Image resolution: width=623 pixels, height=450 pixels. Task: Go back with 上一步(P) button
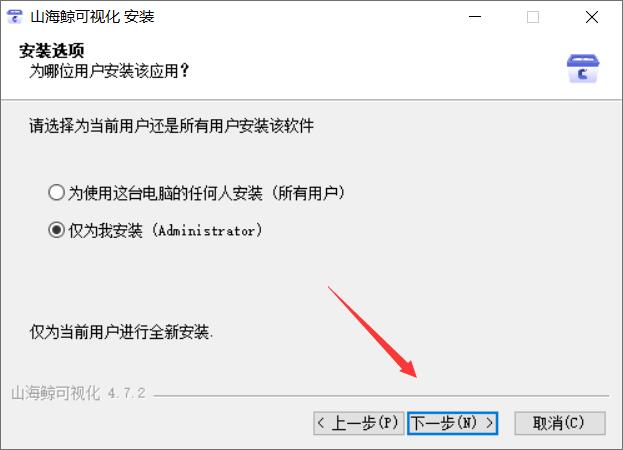tap(358, 423)
